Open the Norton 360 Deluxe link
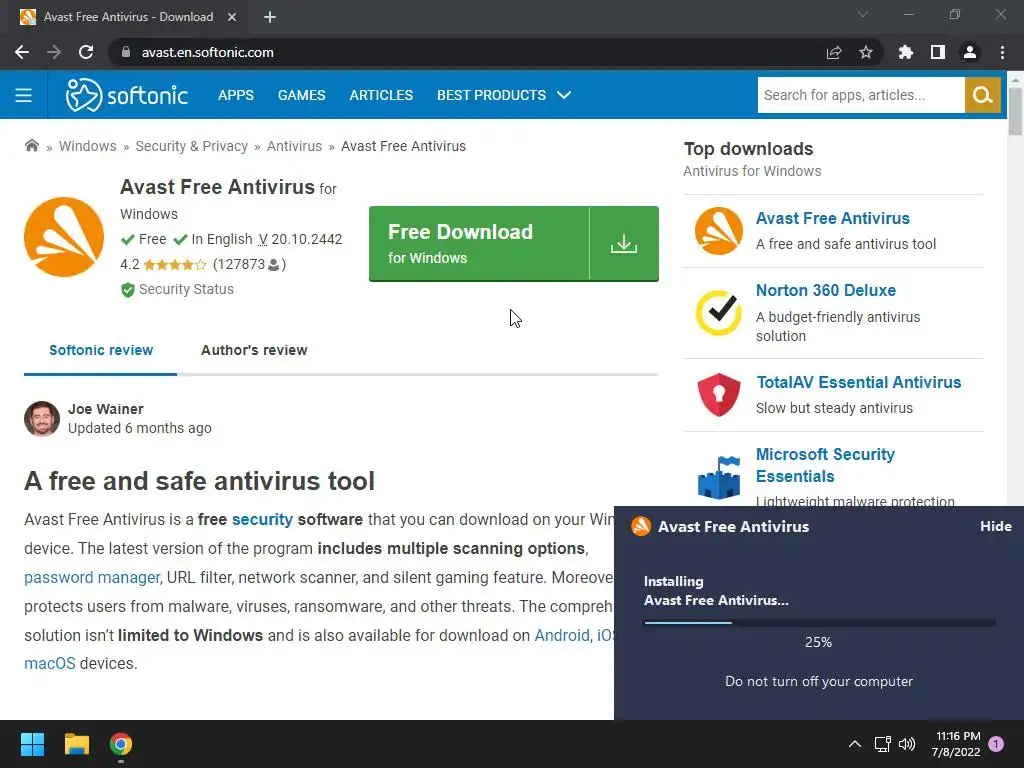 tap(825, 290)
